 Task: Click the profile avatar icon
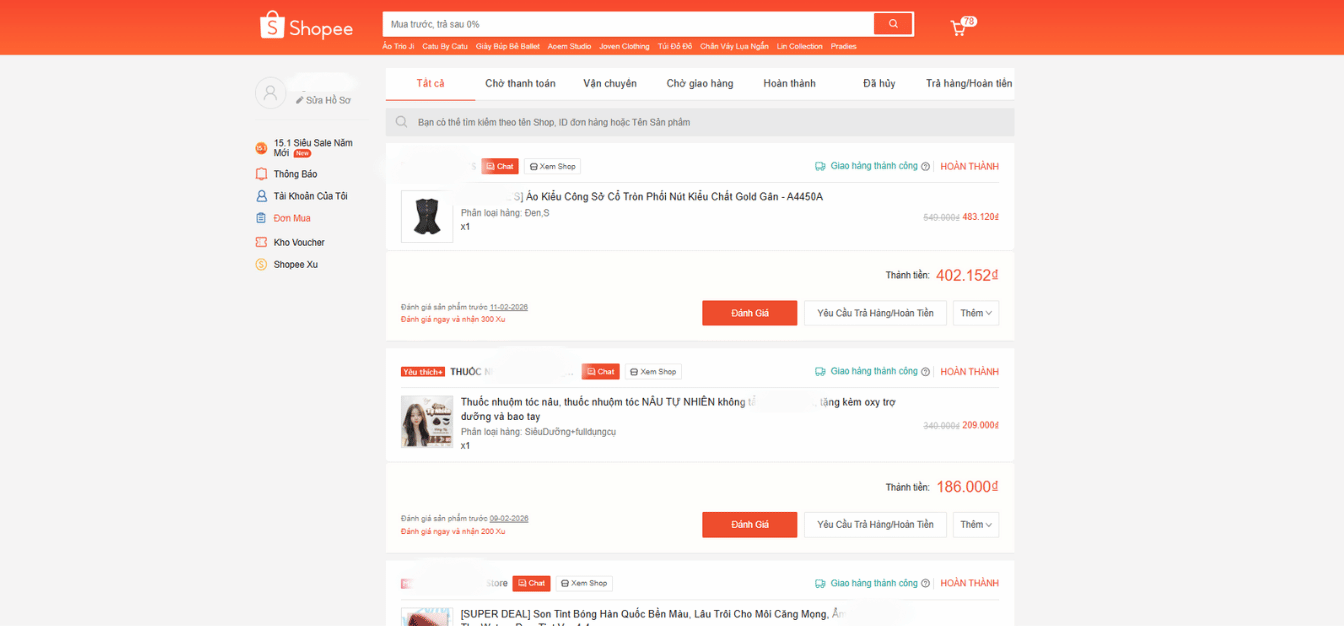(x=270, y=93)
